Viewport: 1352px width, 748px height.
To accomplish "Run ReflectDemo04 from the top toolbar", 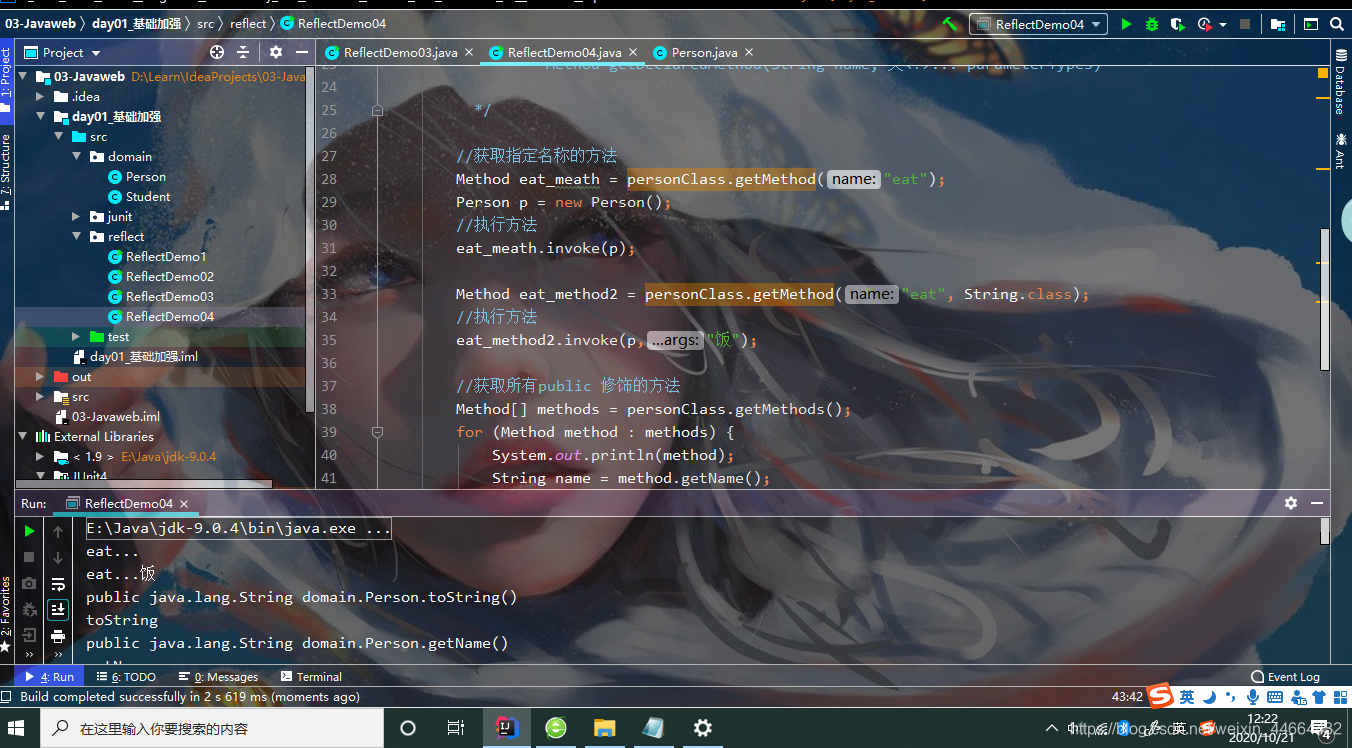I will (1126, 24).
